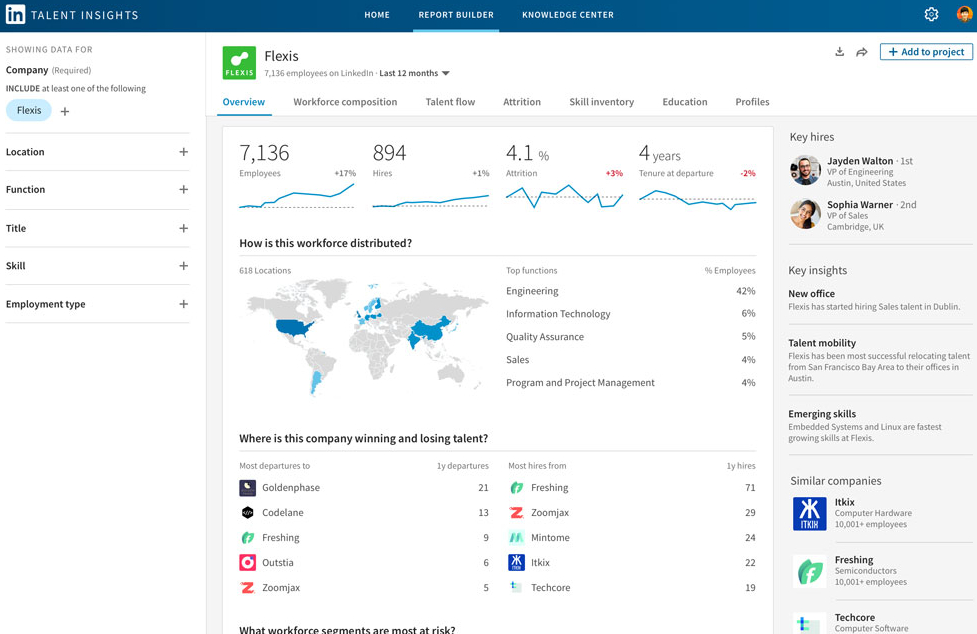Click the 894 Hires figure
The width and height of the screenshot is (977, 634).
389,153
